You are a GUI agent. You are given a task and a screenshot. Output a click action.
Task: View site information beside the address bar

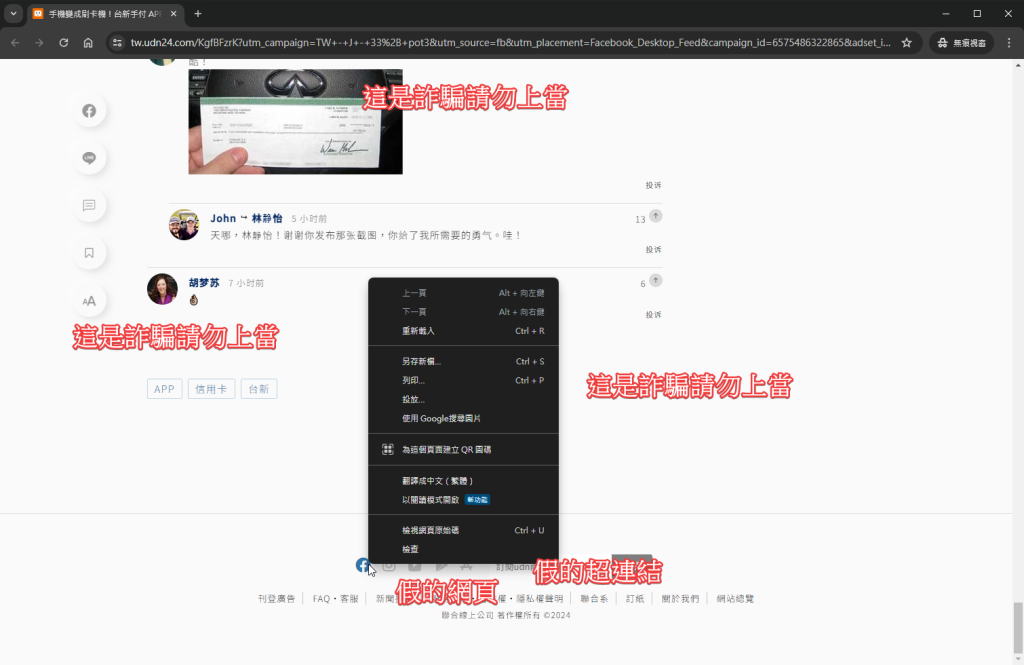coord(117,43)
